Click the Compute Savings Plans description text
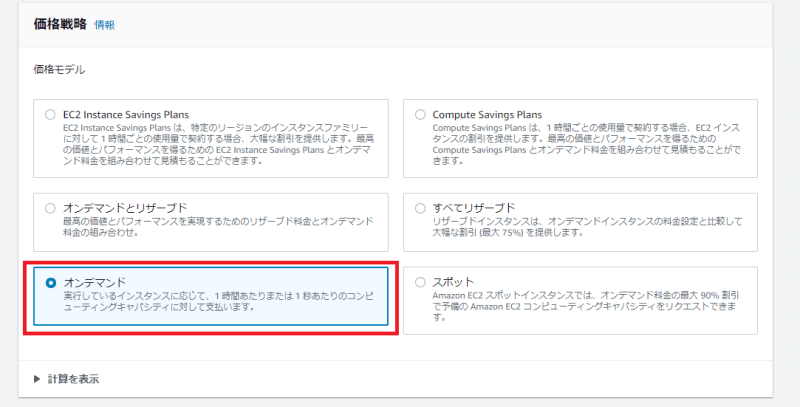The height and width of the screenshot is (407, 800). pos(587,144)
